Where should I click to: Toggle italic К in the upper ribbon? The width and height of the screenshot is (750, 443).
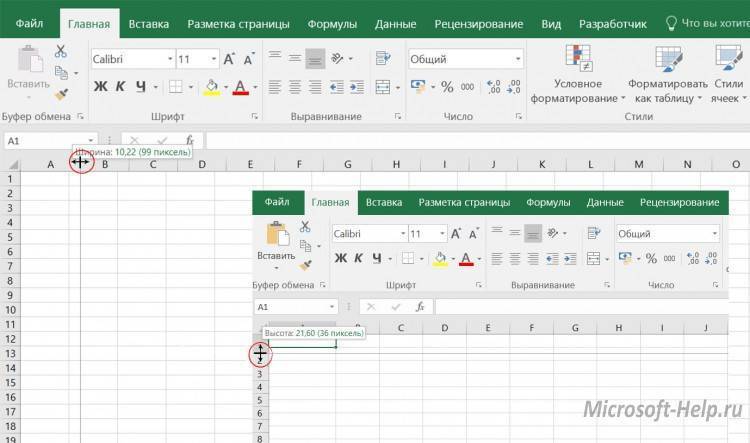tap(121, 87)
